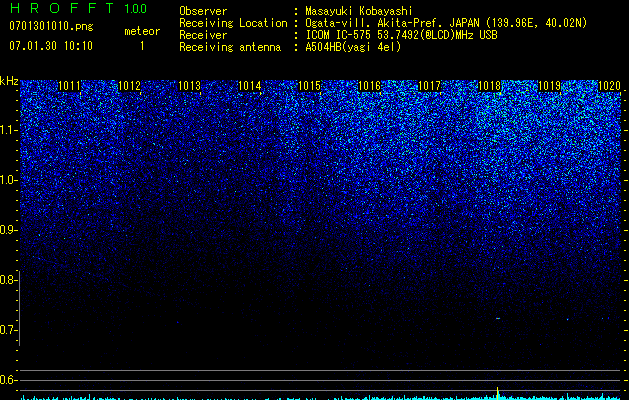The image size is (629, 400).
Task: Click time marker 1013
Action: pos(189,86)
